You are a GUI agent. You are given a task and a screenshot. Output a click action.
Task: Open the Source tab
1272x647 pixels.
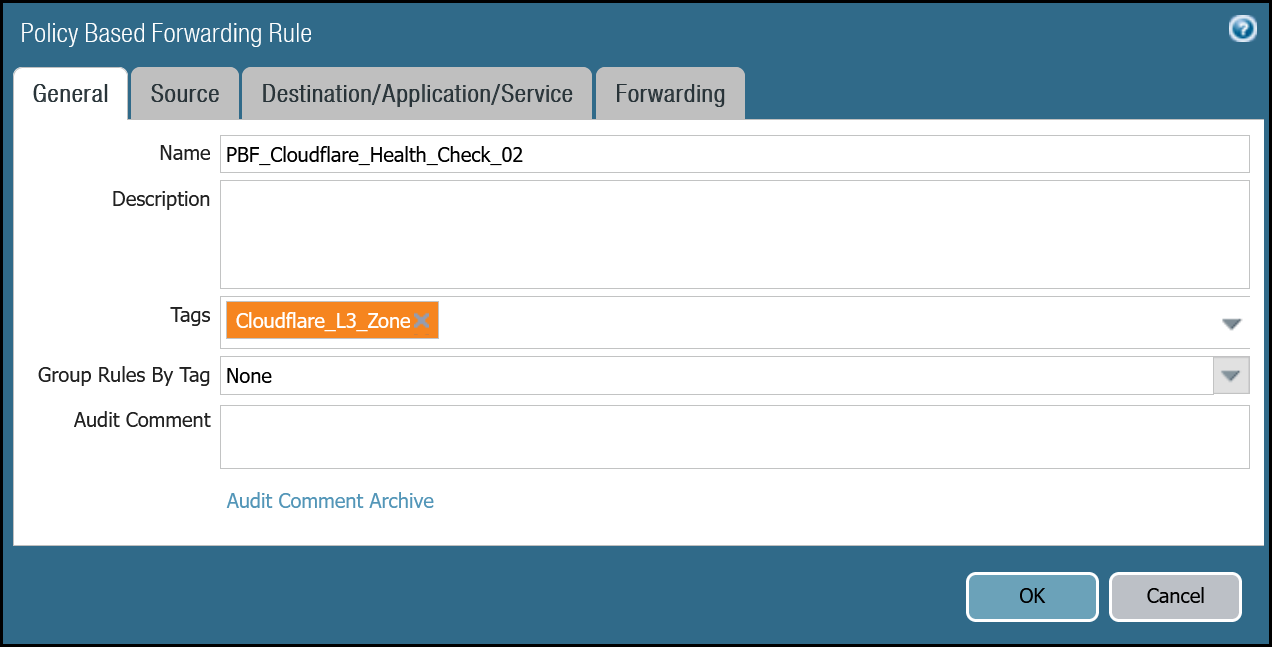coord(185,94)
